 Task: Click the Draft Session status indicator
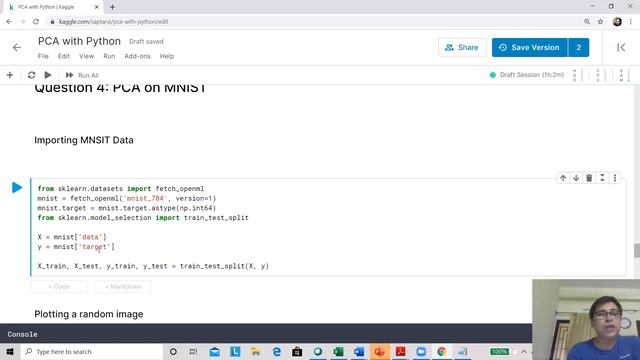(527, 75)
